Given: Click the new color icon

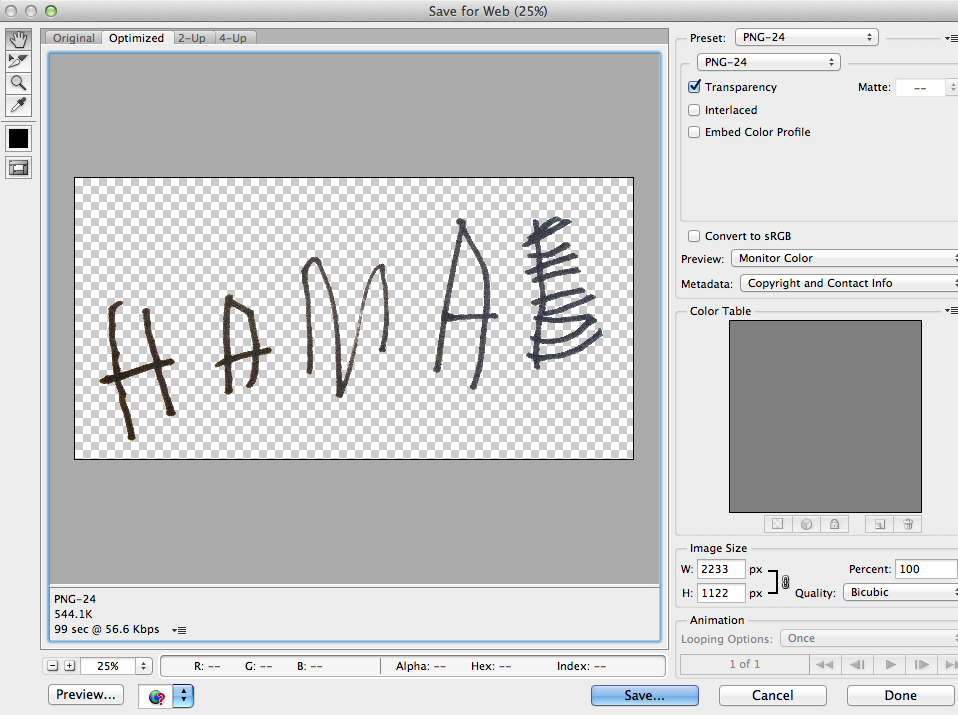Looking at the screenshot, I should click(880, 524).
